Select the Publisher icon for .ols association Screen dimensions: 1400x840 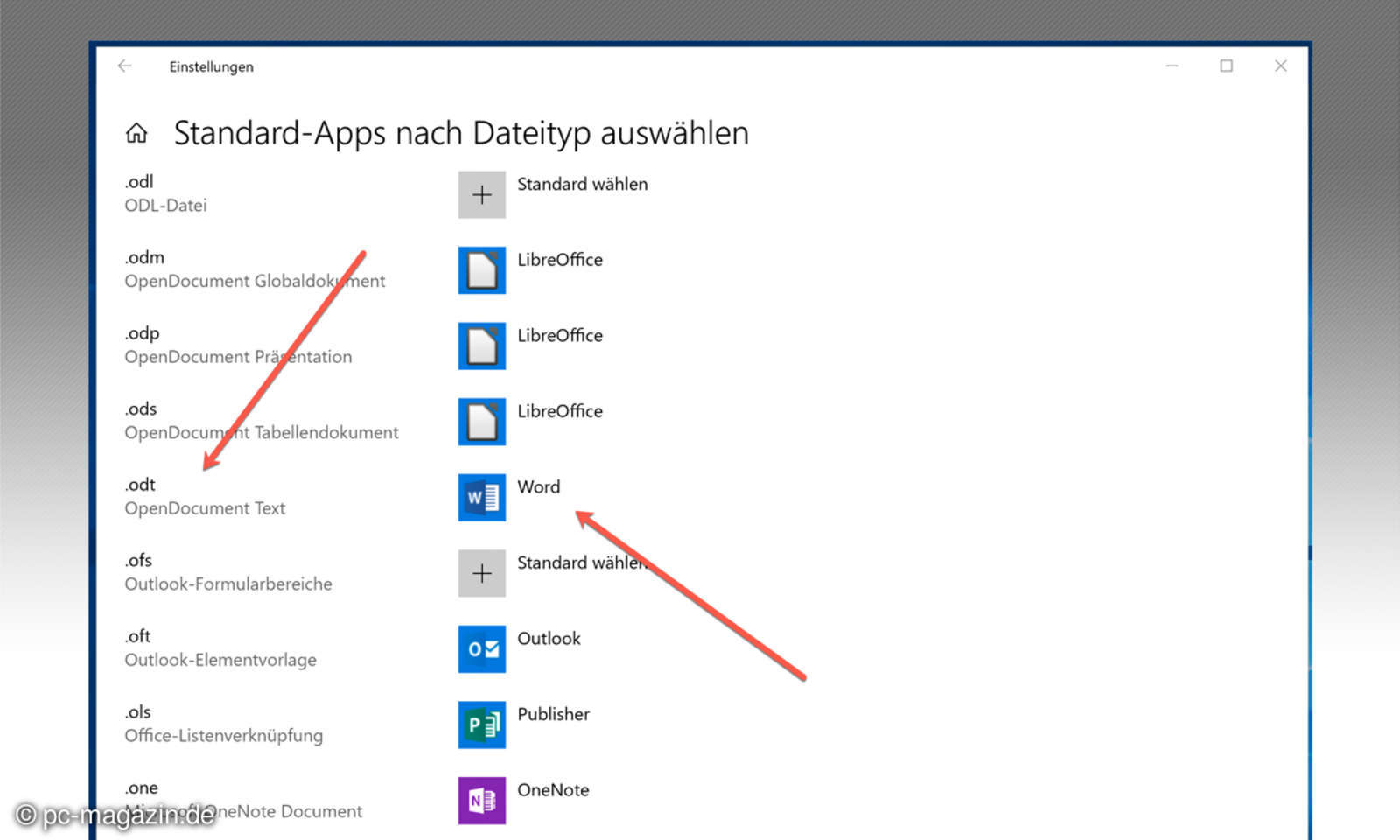(x=481, y=726)
